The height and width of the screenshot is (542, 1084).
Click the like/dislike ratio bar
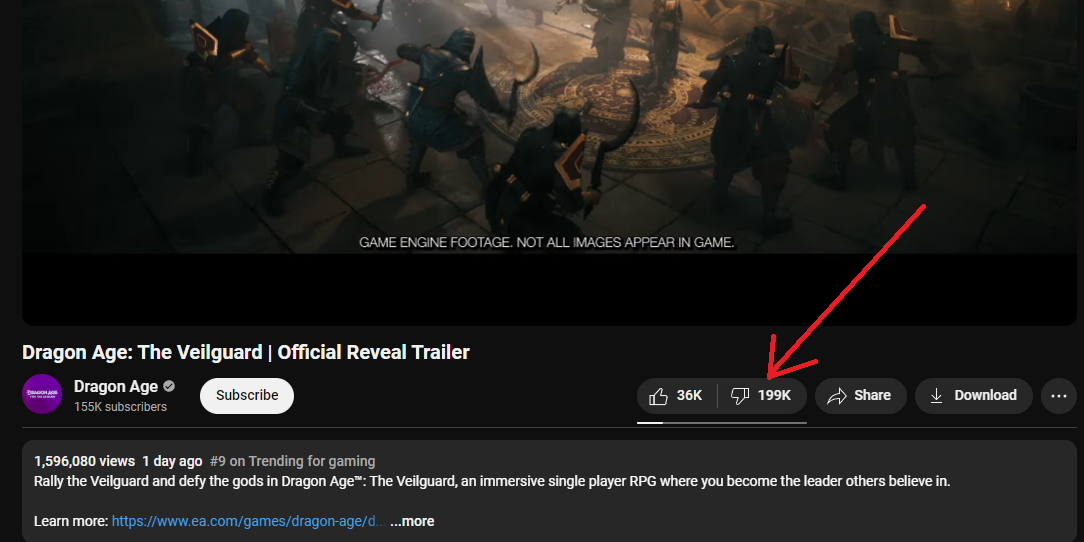722,422
